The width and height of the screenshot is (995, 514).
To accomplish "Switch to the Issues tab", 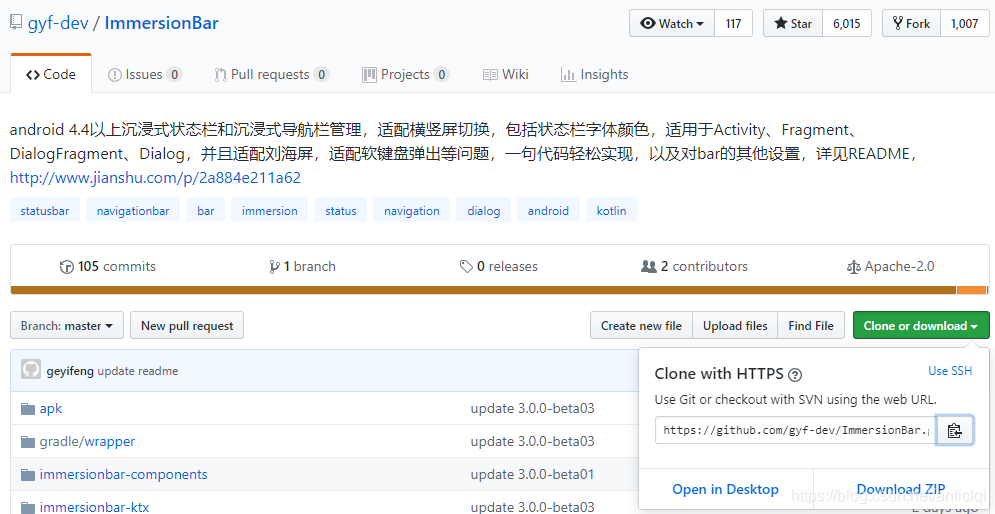I will tap(145, 74).
